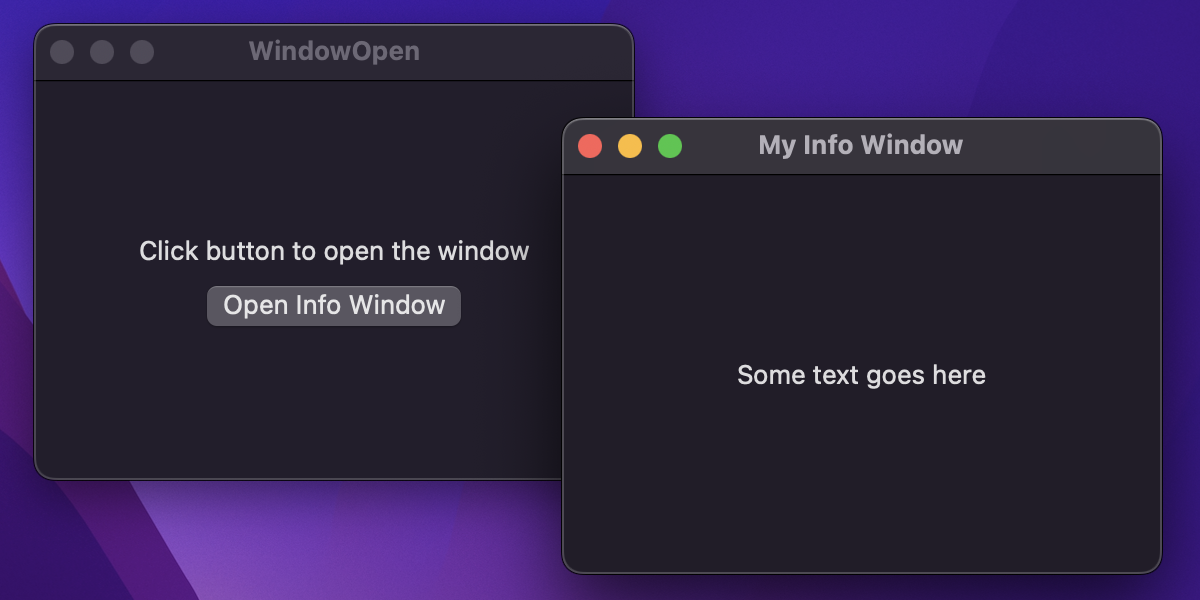The image size is (1200, 600).
Task: Click desktop wallpaper below the WindowOpen window
Action: (300, 540)
